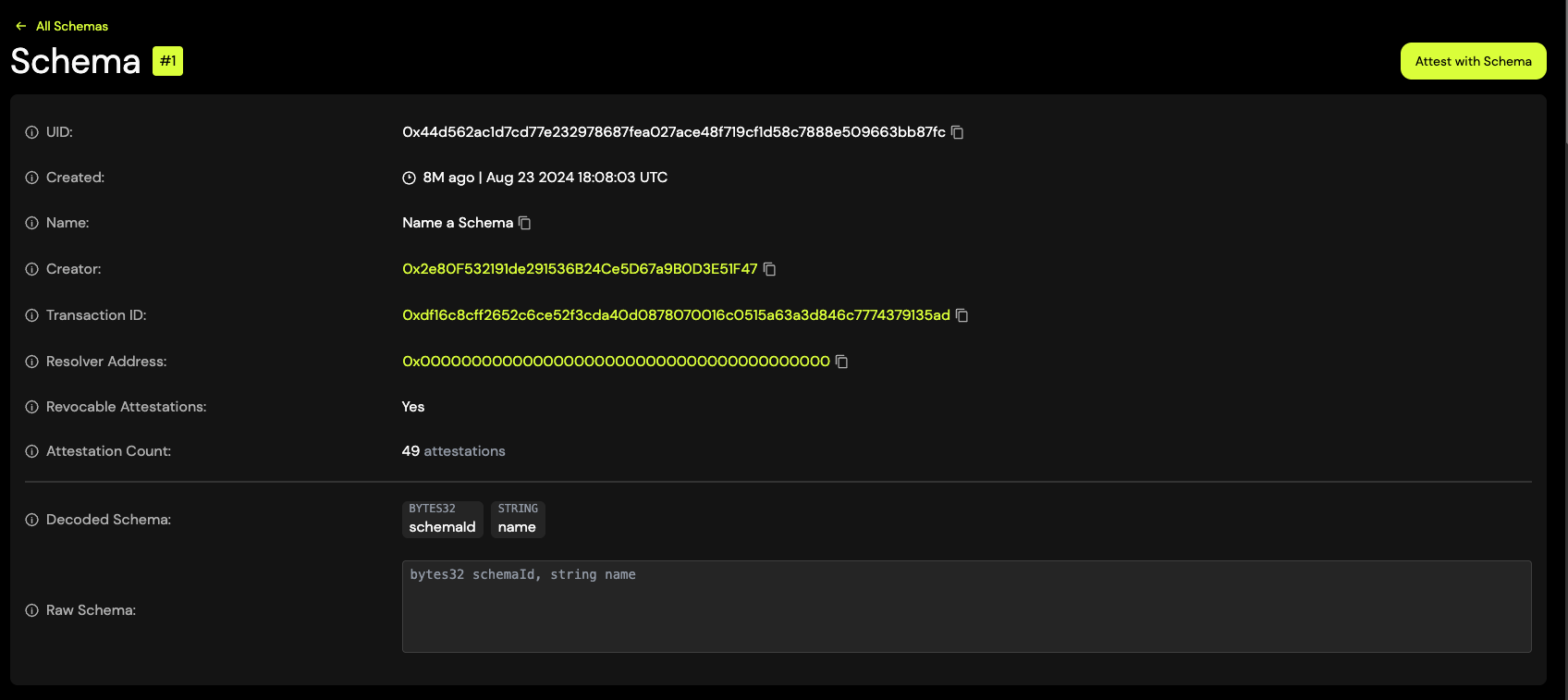1568x700 pixels.
Task: Copy the schema UID to clipboard
Action: [958, 132]
